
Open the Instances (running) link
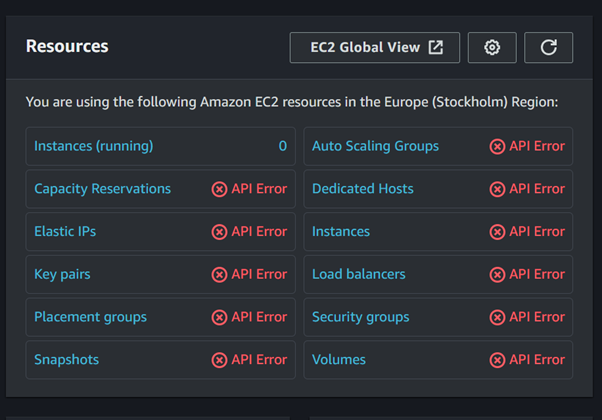[x=94, y=146]
